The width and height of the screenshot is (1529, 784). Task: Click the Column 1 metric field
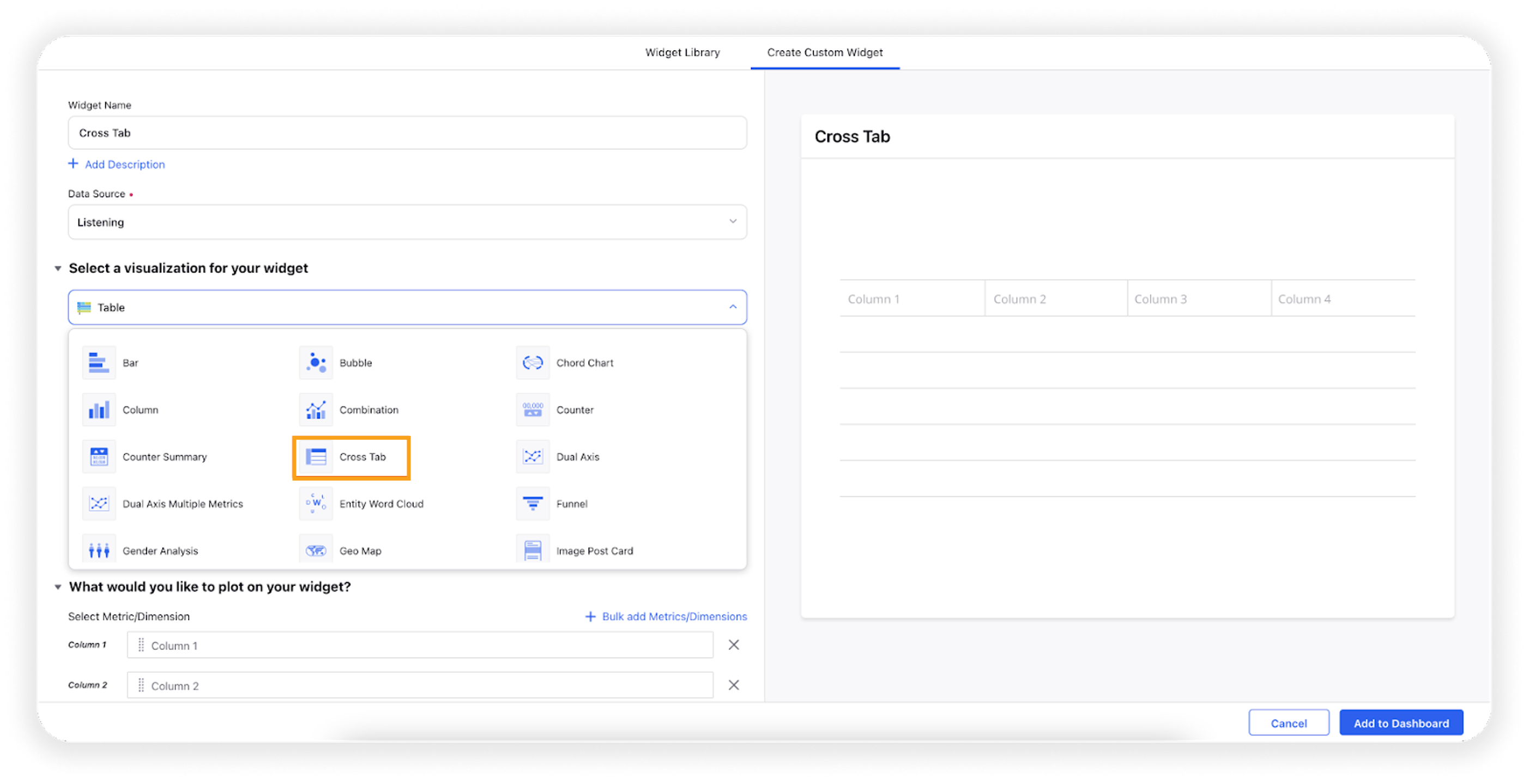(420, 645)
